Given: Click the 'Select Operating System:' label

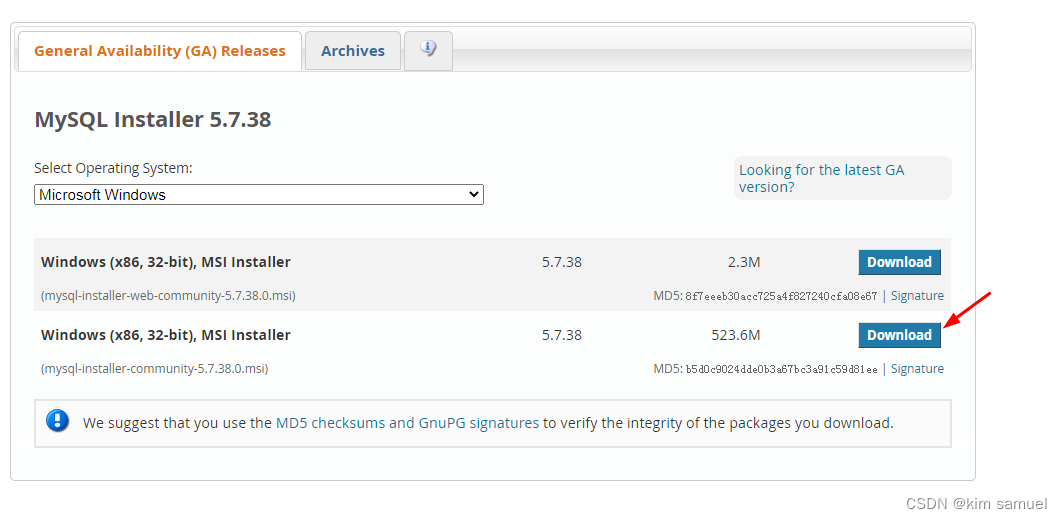Looking at the screenshot, I should coord(113,168).
